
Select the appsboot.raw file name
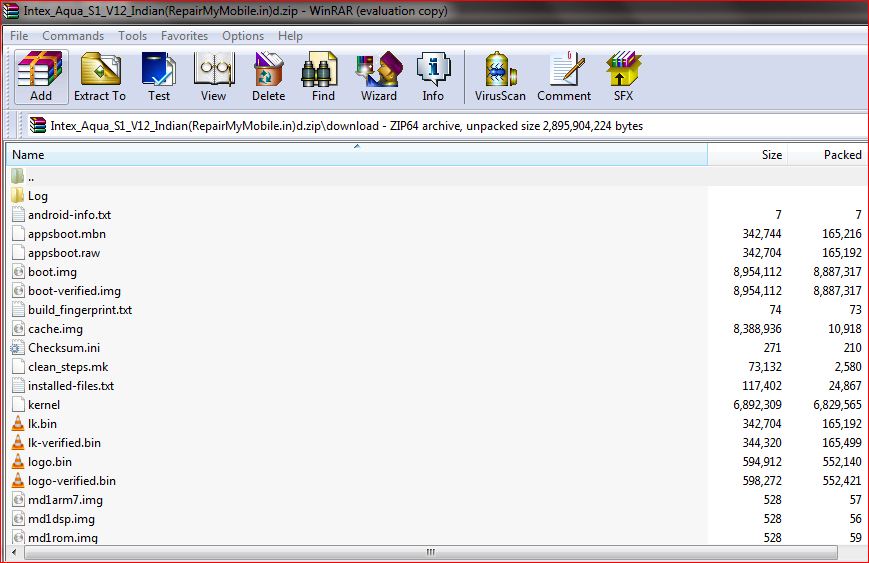click(x=64, y=253)
